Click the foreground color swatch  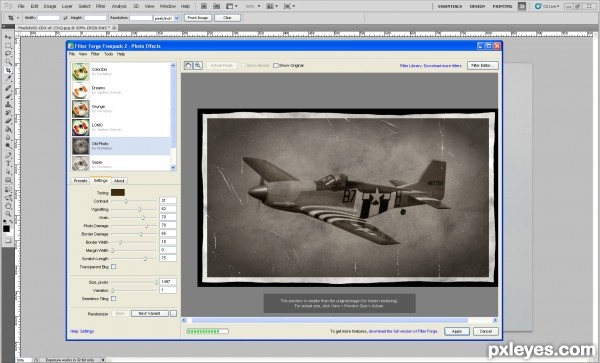point(6,229)
